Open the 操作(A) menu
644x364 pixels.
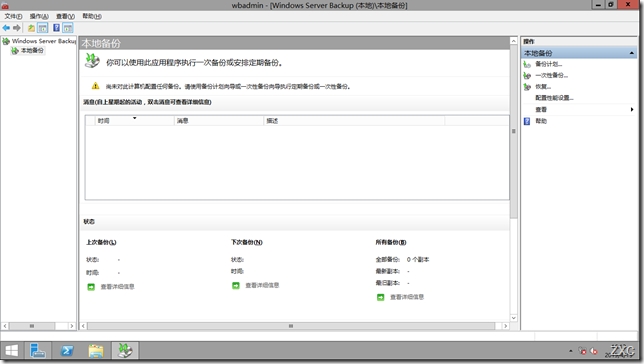click(x=39, y=16)
